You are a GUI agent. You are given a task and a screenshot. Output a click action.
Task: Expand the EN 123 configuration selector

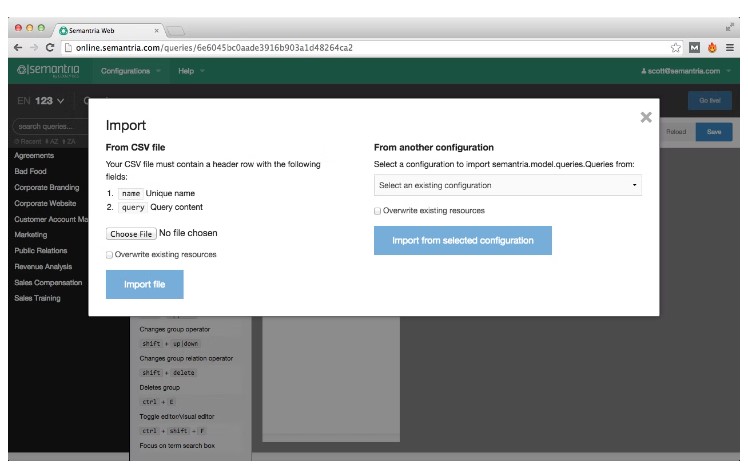(41, 101)
